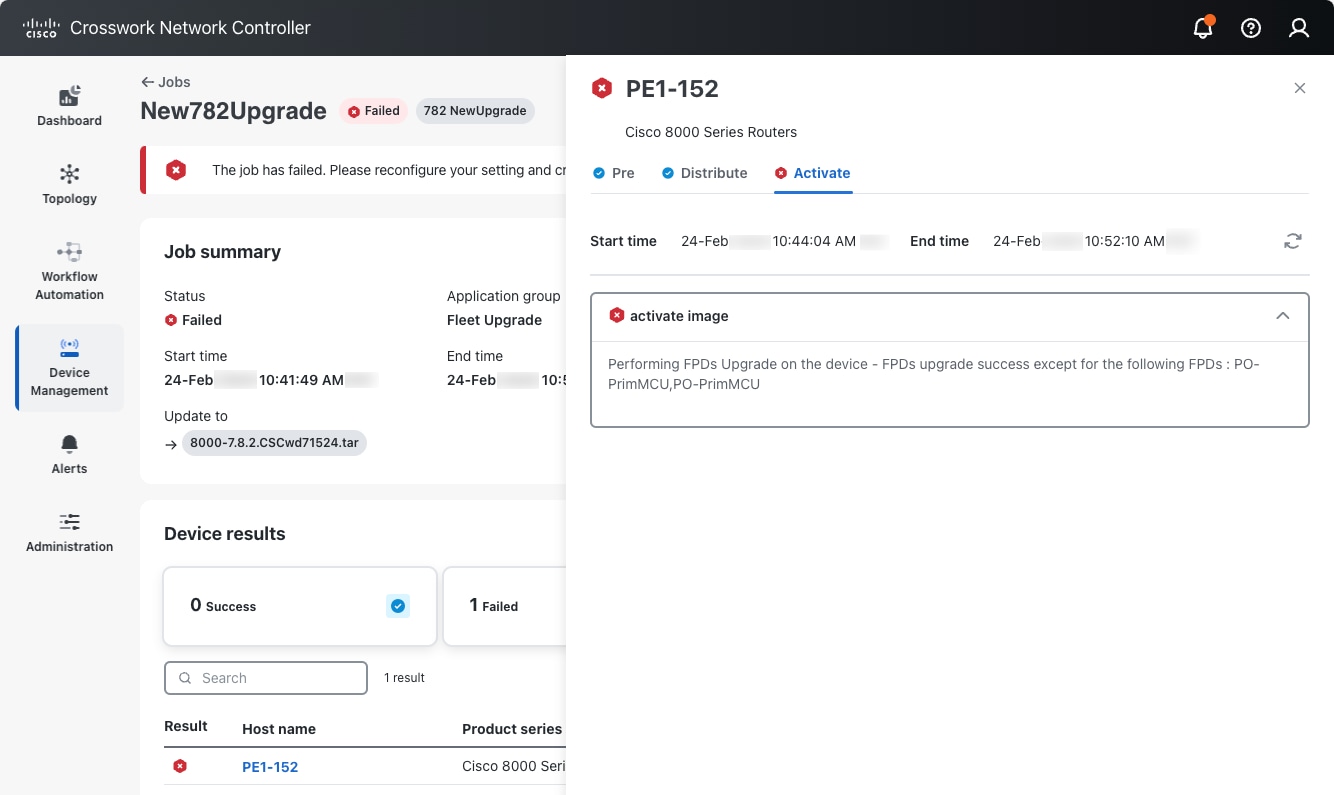Click the activation Start time value in PE1-152 panel

point(785,241)
